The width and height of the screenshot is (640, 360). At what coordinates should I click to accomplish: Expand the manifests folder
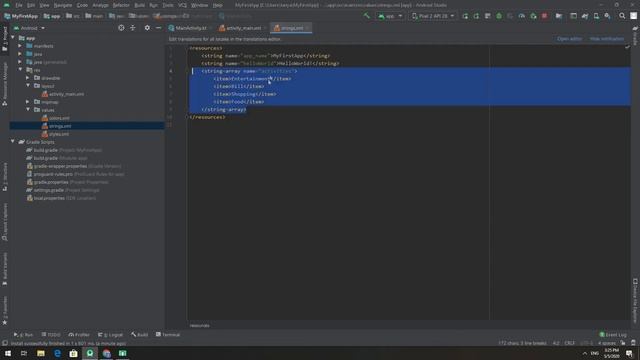(20, 46)
